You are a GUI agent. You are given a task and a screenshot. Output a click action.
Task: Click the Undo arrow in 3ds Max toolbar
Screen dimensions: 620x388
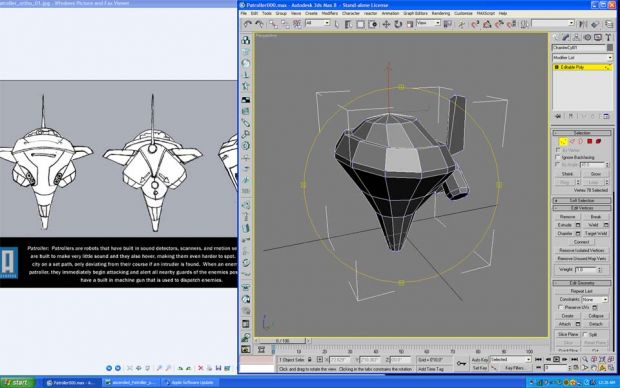pyautogui.click(x=248, y=24)
